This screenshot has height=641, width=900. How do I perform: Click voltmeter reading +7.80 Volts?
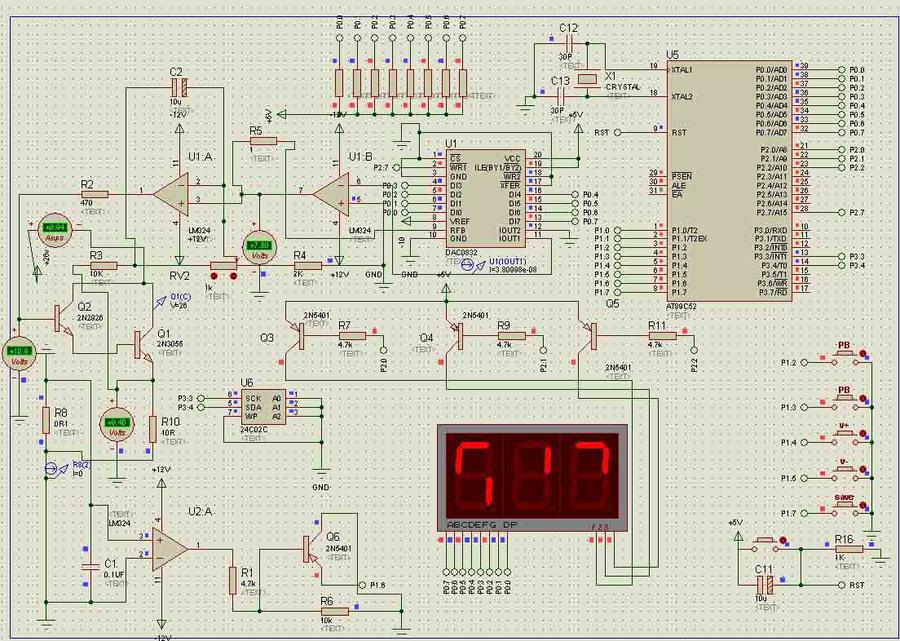pos(259,247)
